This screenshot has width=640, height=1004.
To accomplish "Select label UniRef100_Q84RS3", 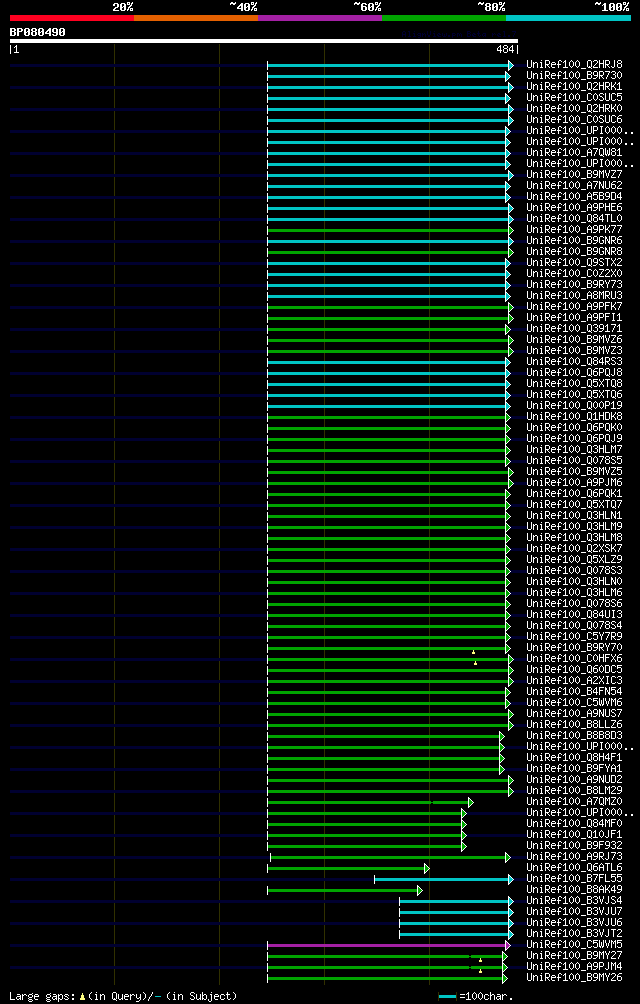I will [574, 361].
